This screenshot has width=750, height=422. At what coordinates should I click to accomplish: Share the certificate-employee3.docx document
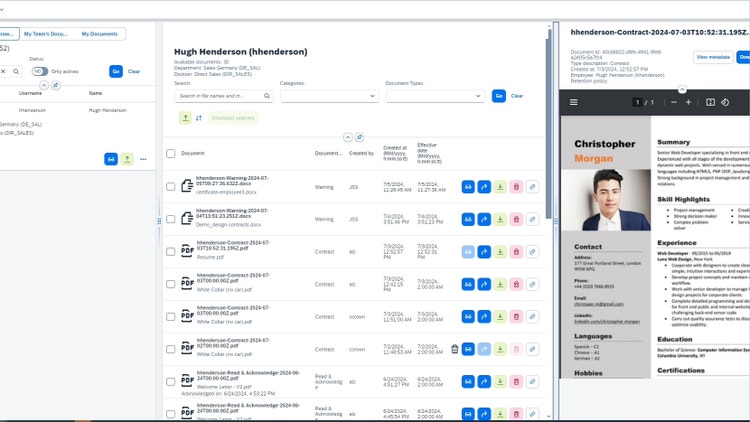(484, 187)
